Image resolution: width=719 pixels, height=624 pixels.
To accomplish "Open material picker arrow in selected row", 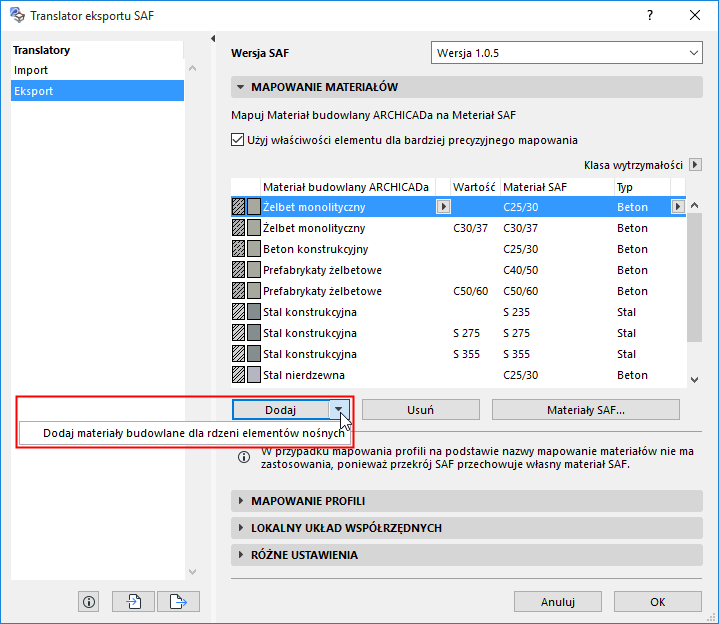I will click(443, 207).
